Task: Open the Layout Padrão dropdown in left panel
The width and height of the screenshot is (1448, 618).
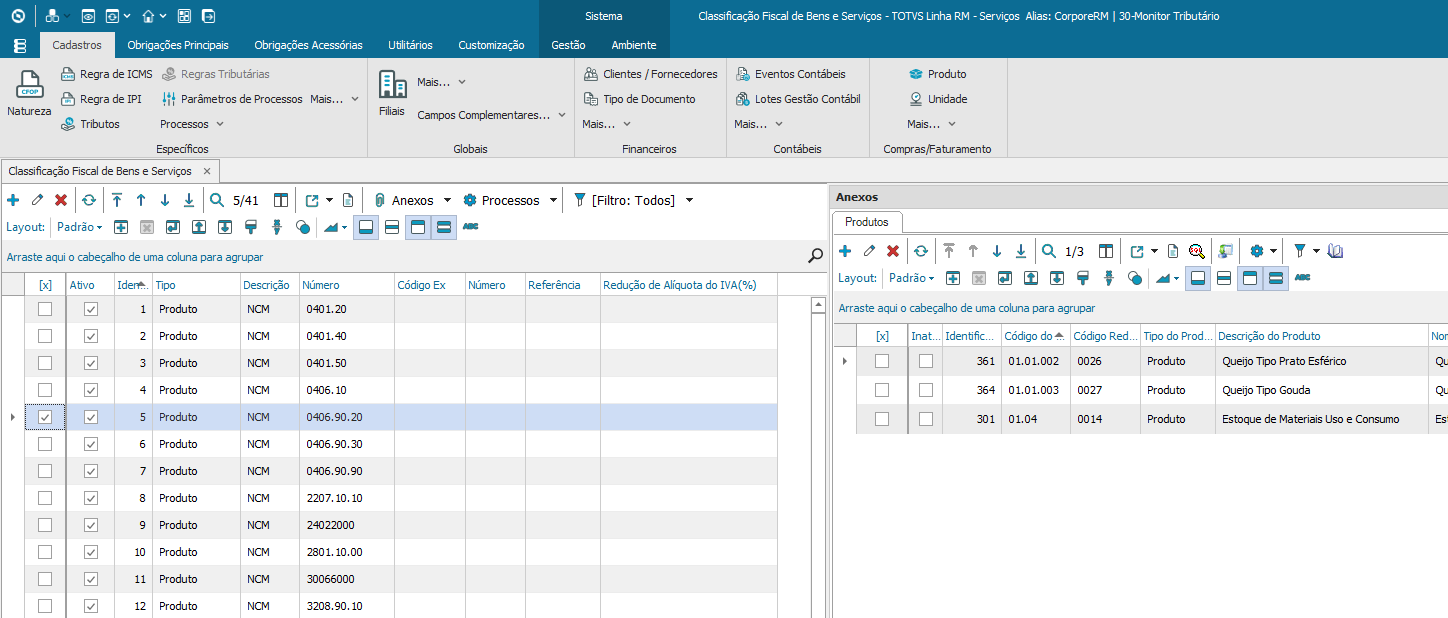Action: 79,227
